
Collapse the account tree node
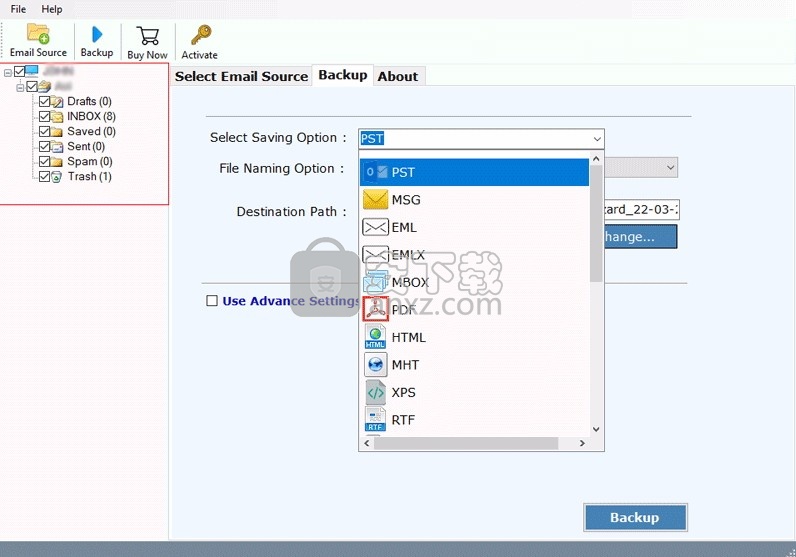20,88
